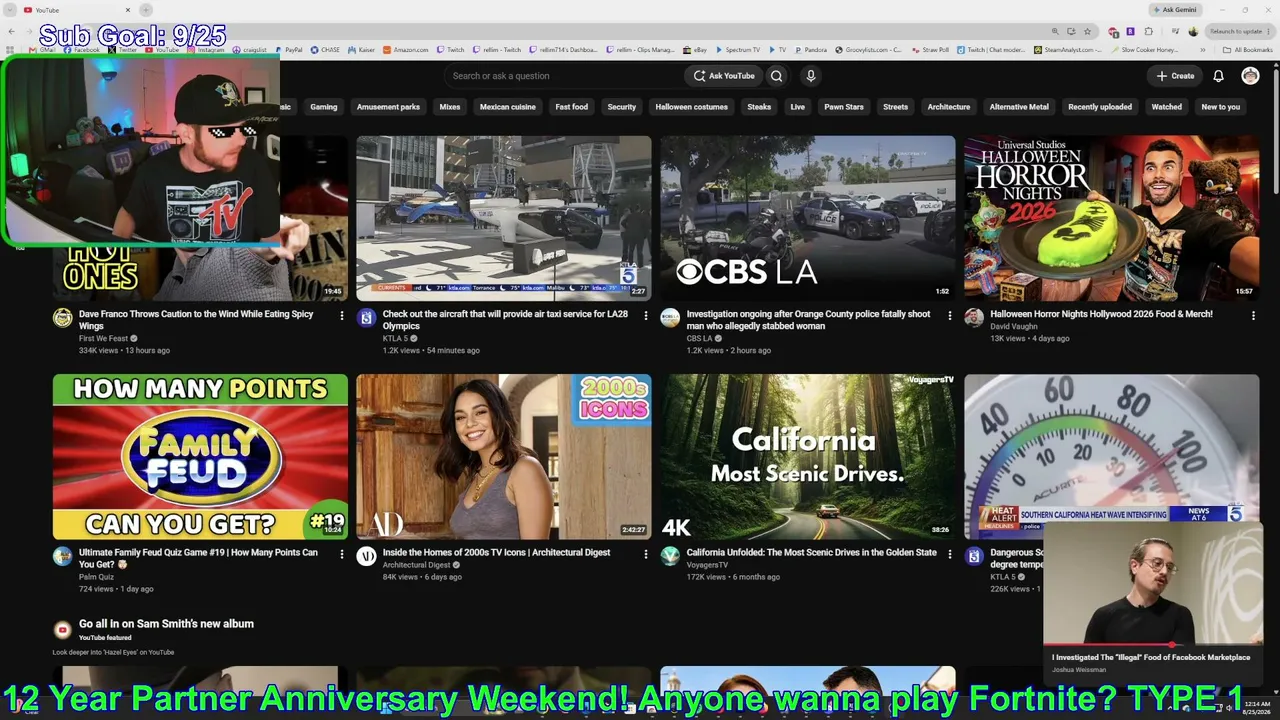Filter feed by Amusement parks chip
Viewport: 1280px width, 720px height.
click(x=388, y=107)
